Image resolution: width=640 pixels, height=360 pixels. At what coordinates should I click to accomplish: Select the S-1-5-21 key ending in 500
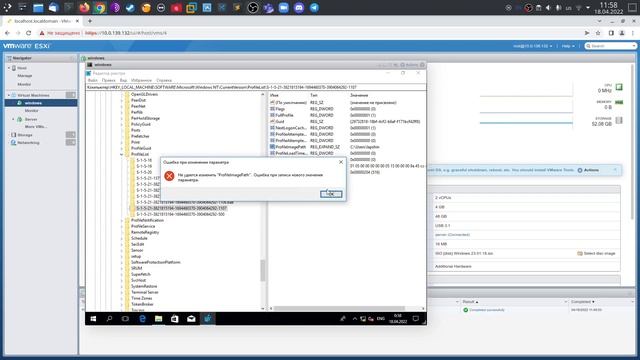(x=180, y=214)
